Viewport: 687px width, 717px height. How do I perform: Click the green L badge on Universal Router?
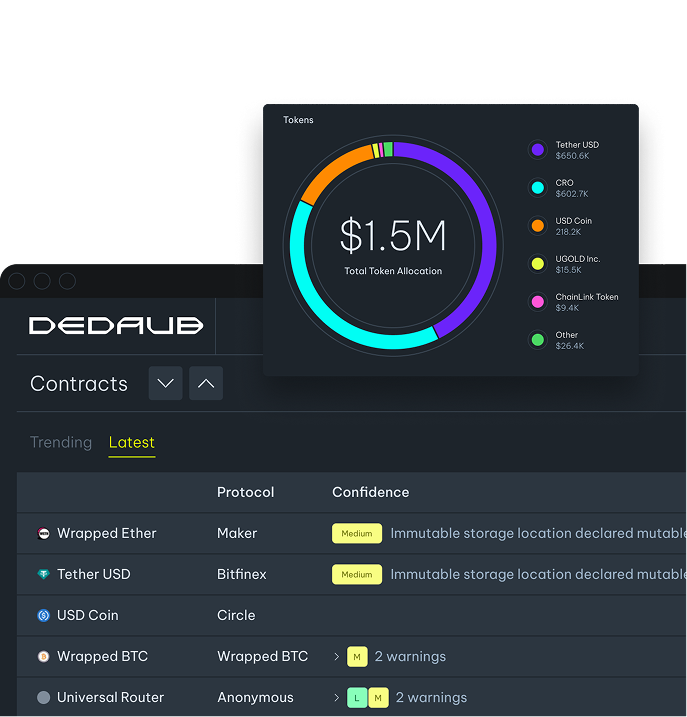click(357, 698)
